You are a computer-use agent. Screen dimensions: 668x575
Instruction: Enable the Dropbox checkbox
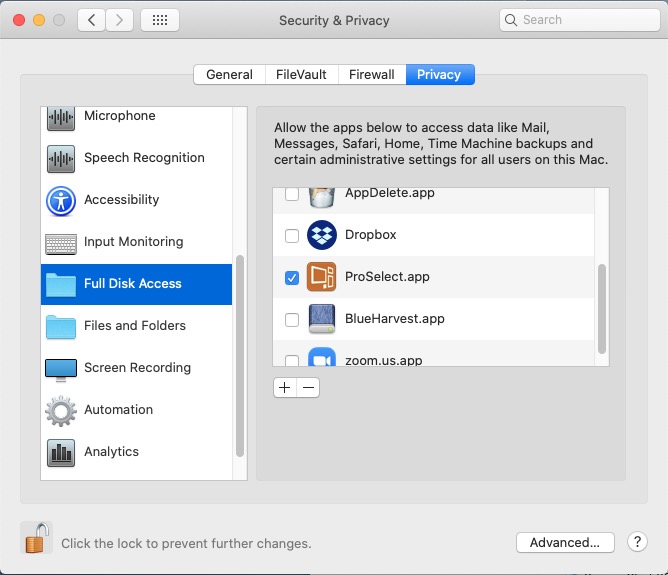[x=292, y=236]
